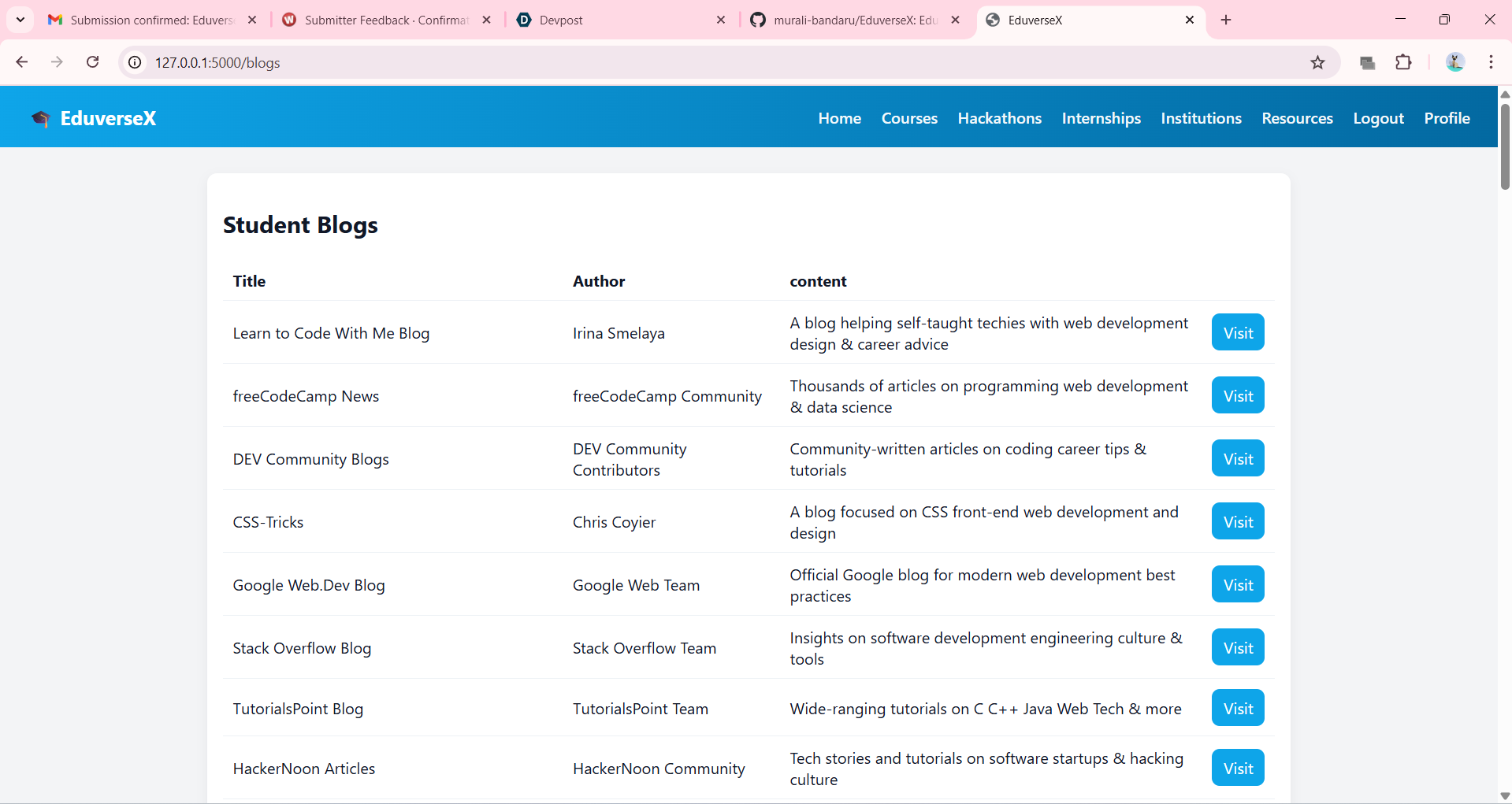Close the Devpost tab

pos(721,20)
